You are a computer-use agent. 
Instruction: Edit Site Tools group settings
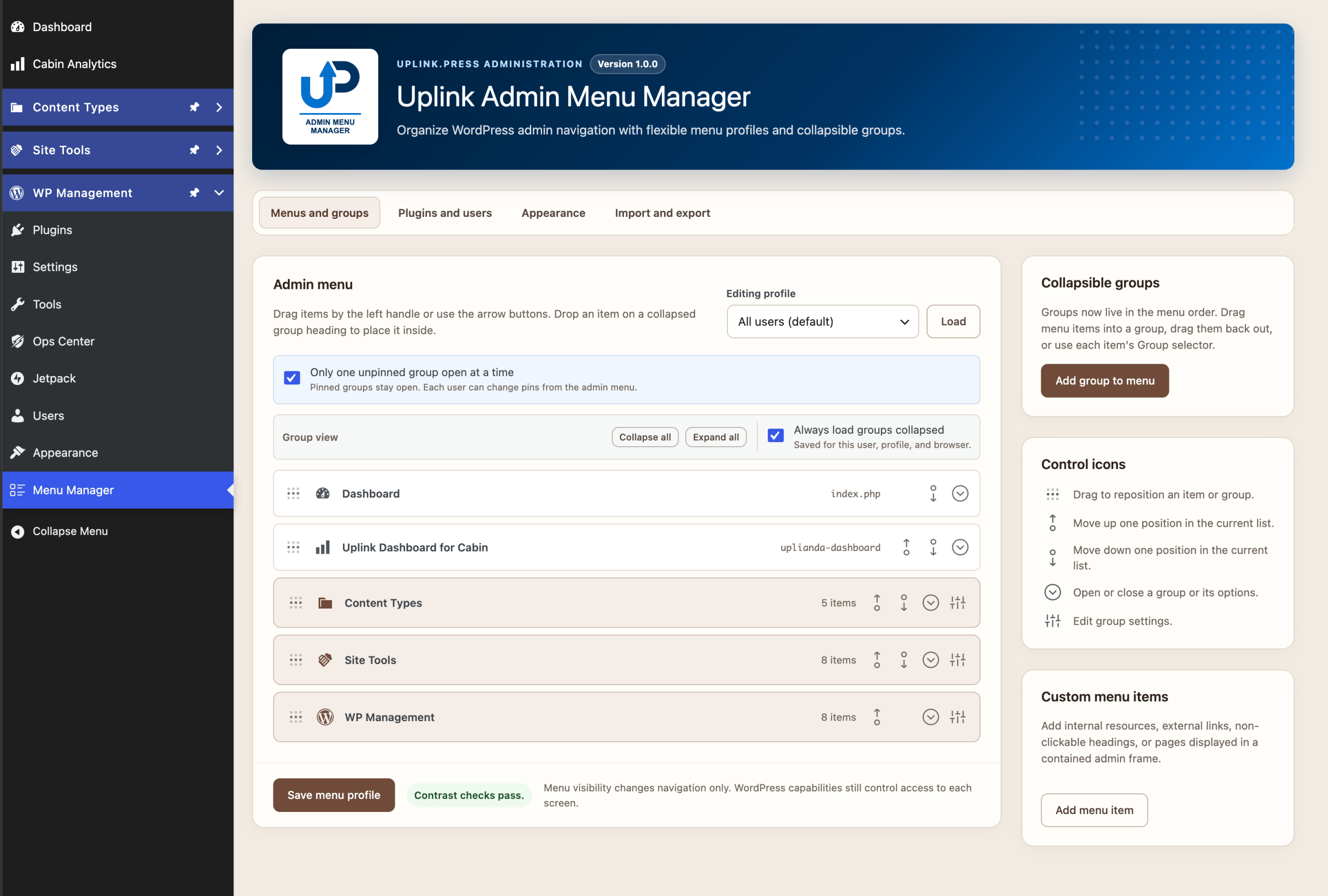tap(958, 660)
